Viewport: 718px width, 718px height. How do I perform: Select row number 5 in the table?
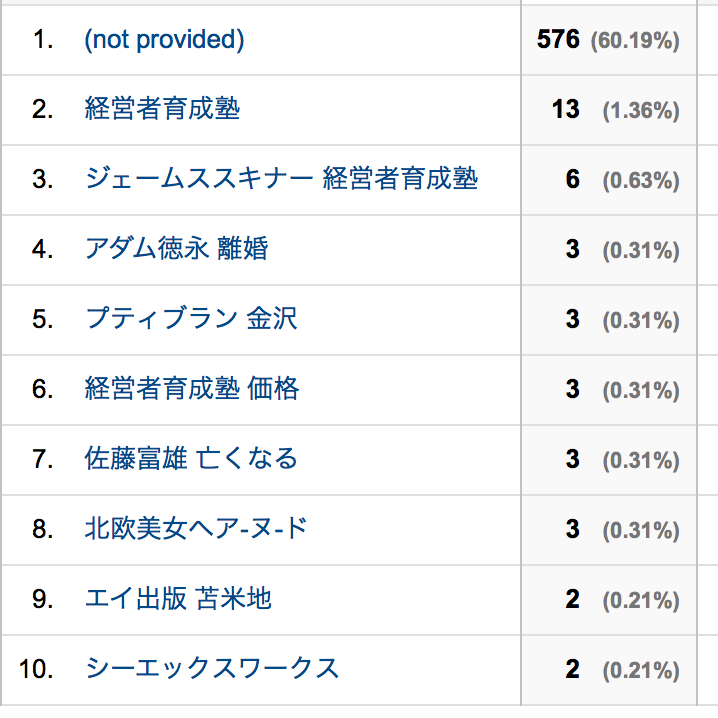pos(41,319)
